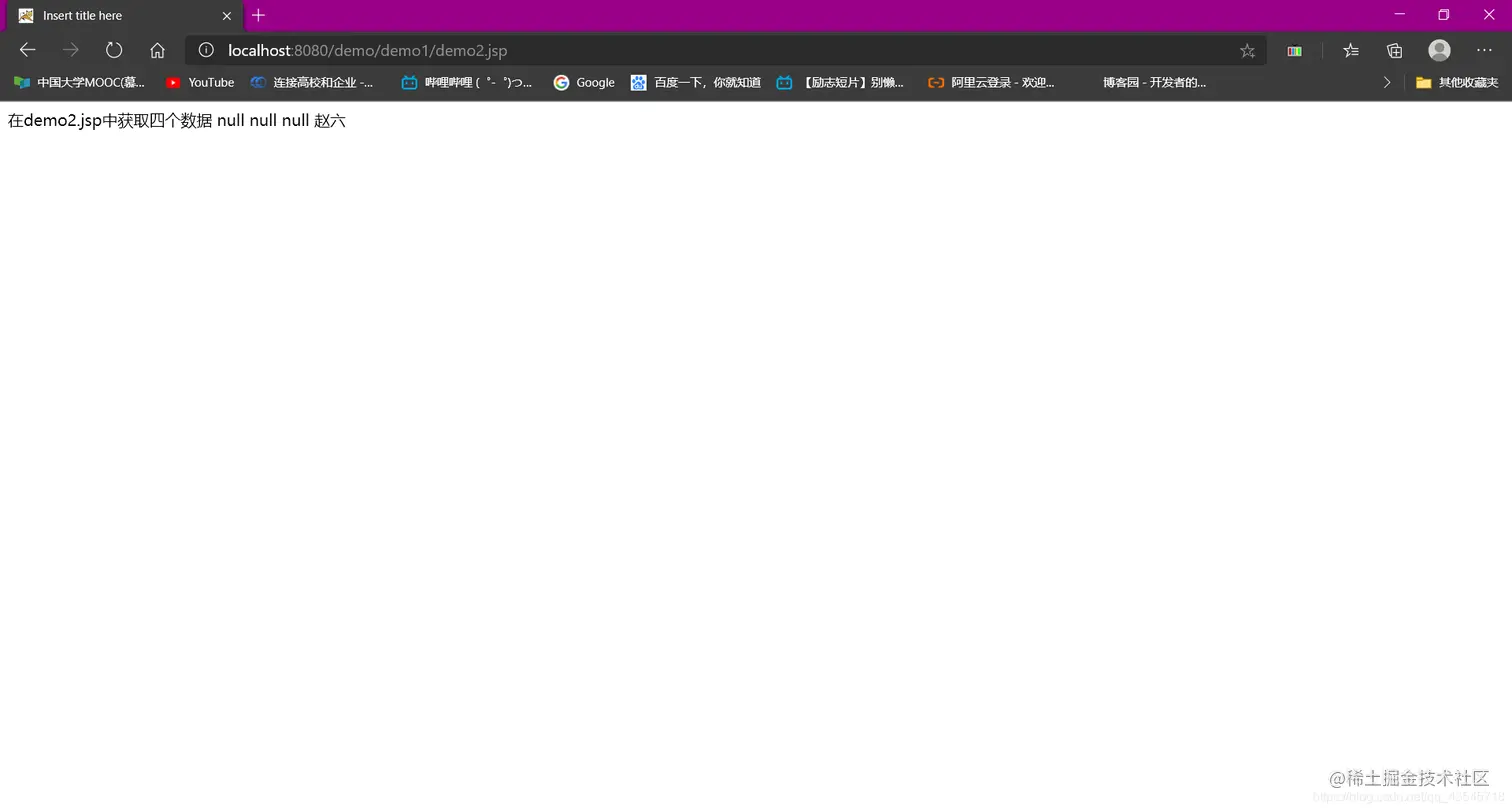Open the Google bookmark

pos(584,82)
